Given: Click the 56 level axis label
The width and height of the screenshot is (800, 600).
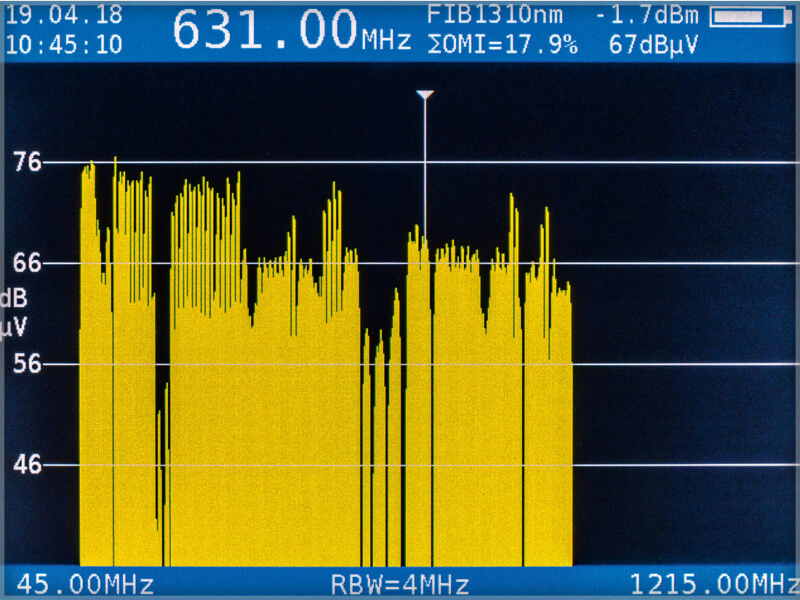Looking at the screenshot, I should 27,364.
